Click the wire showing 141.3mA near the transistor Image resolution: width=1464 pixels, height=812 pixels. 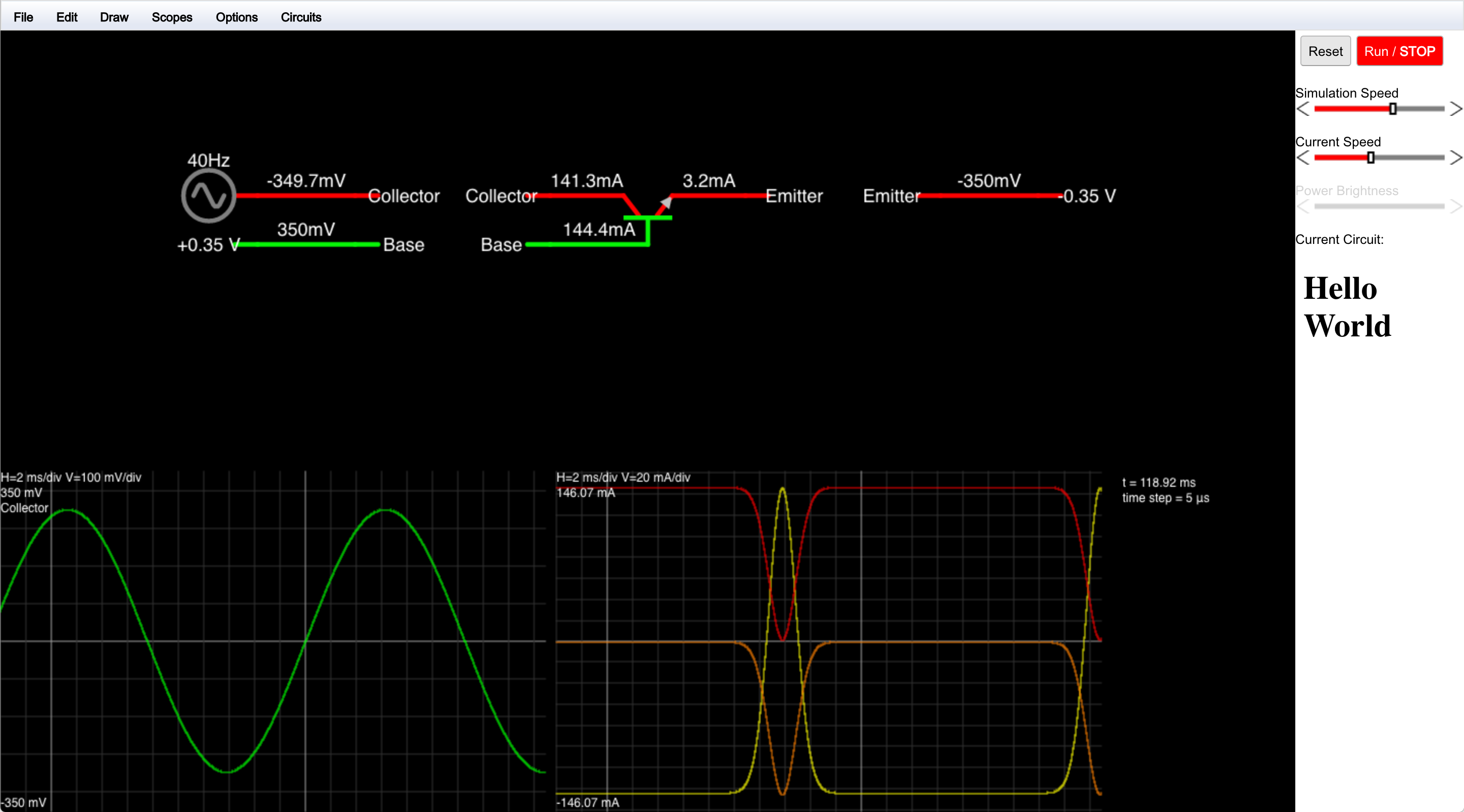[580, 196]
